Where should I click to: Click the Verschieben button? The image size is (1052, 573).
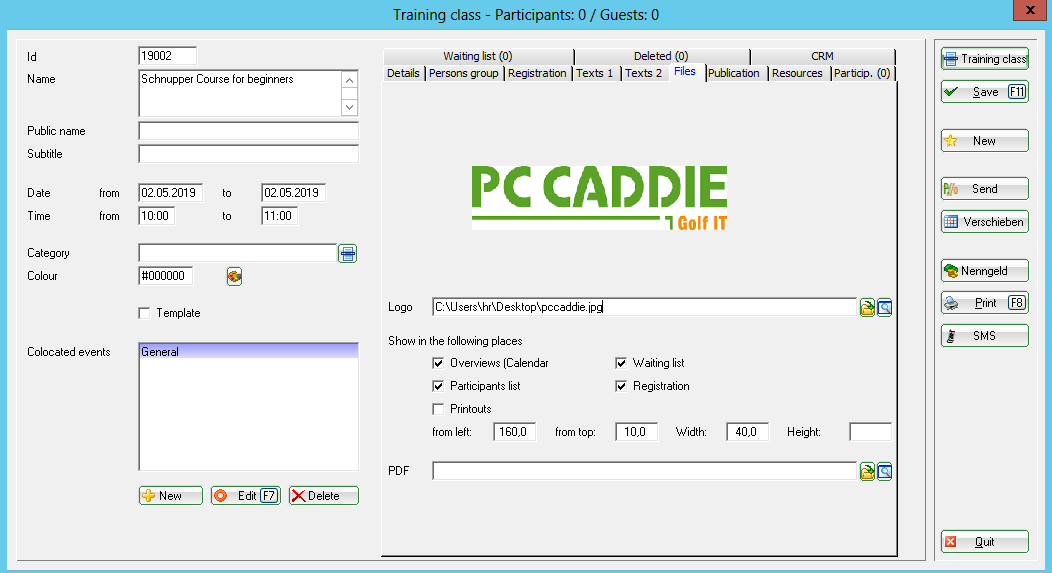[x=985, y=222]
